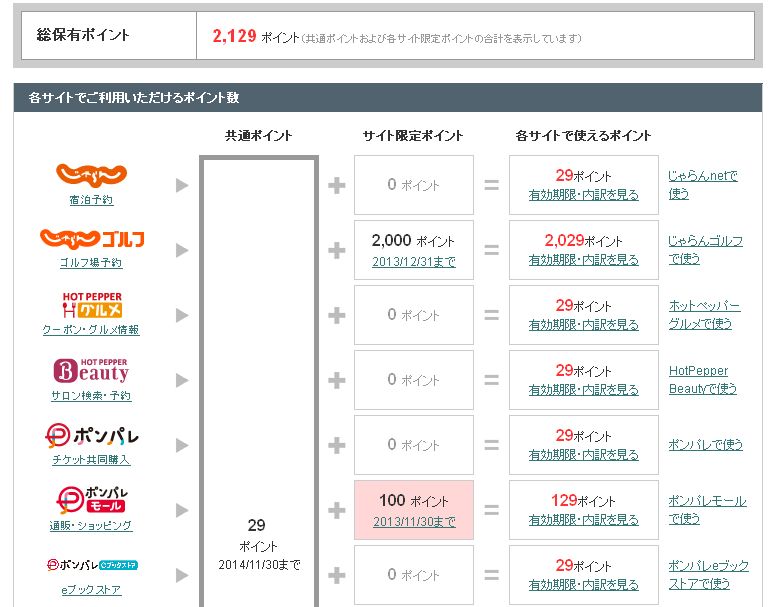Open the ゴルフ場予約 link
The image size is (784, 607).
point(91,263)
